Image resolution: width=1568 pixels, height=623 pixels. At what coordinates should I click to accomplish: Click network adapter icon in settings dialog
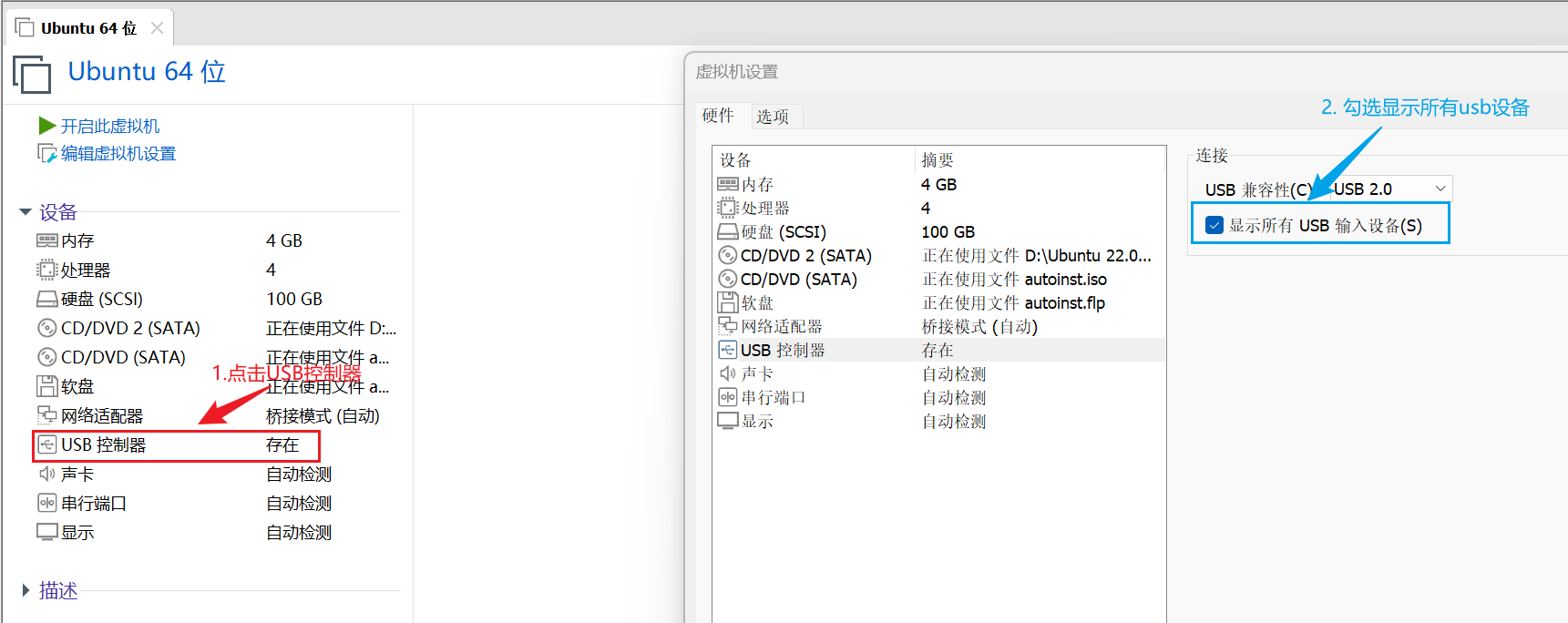(728, 326)
